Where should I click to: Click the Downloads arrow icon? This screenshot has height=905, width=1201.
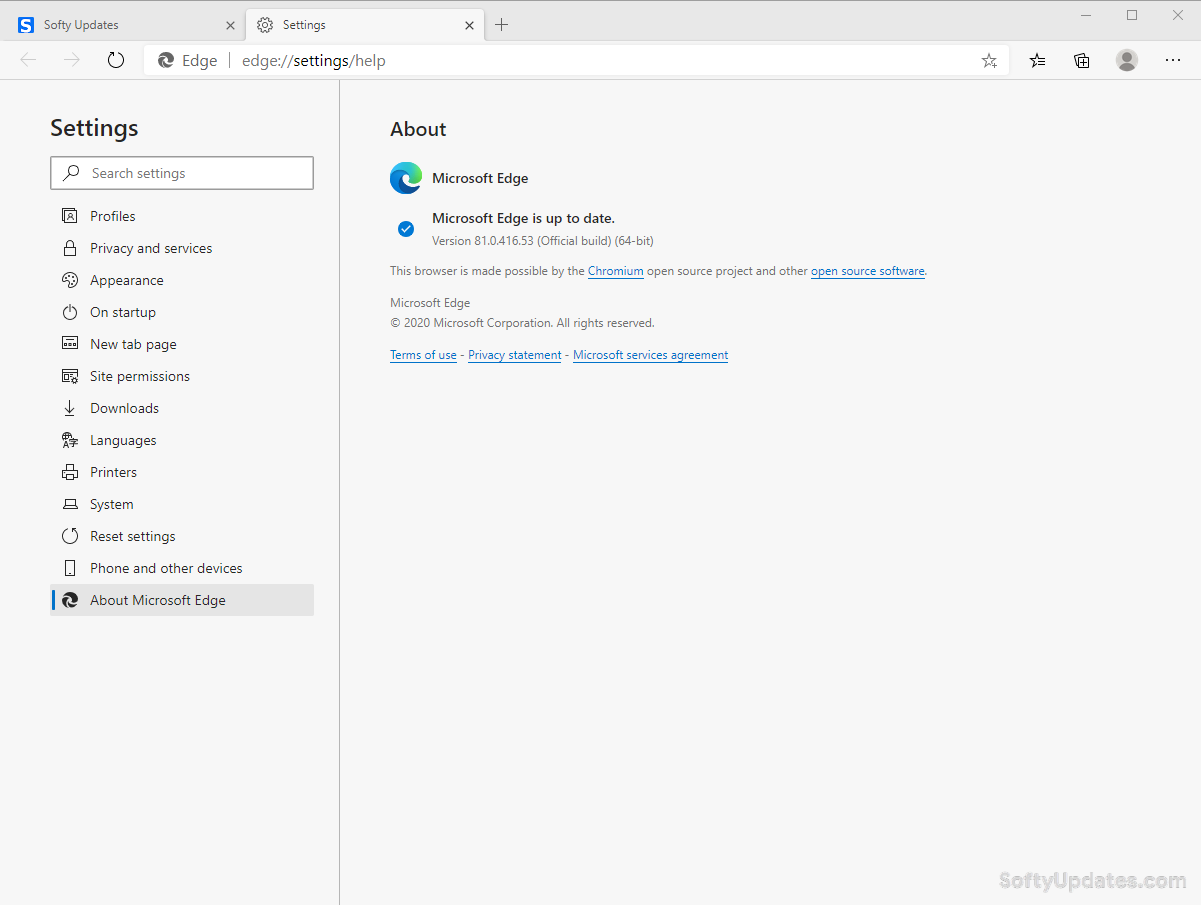click(x=70, y=408)
